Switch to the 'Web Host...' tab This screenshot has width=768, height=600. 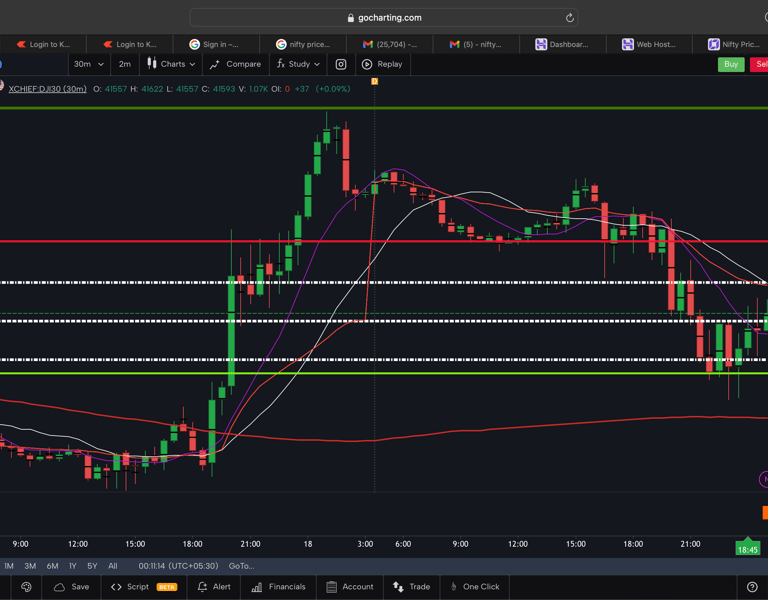click(x=649, y=44)
